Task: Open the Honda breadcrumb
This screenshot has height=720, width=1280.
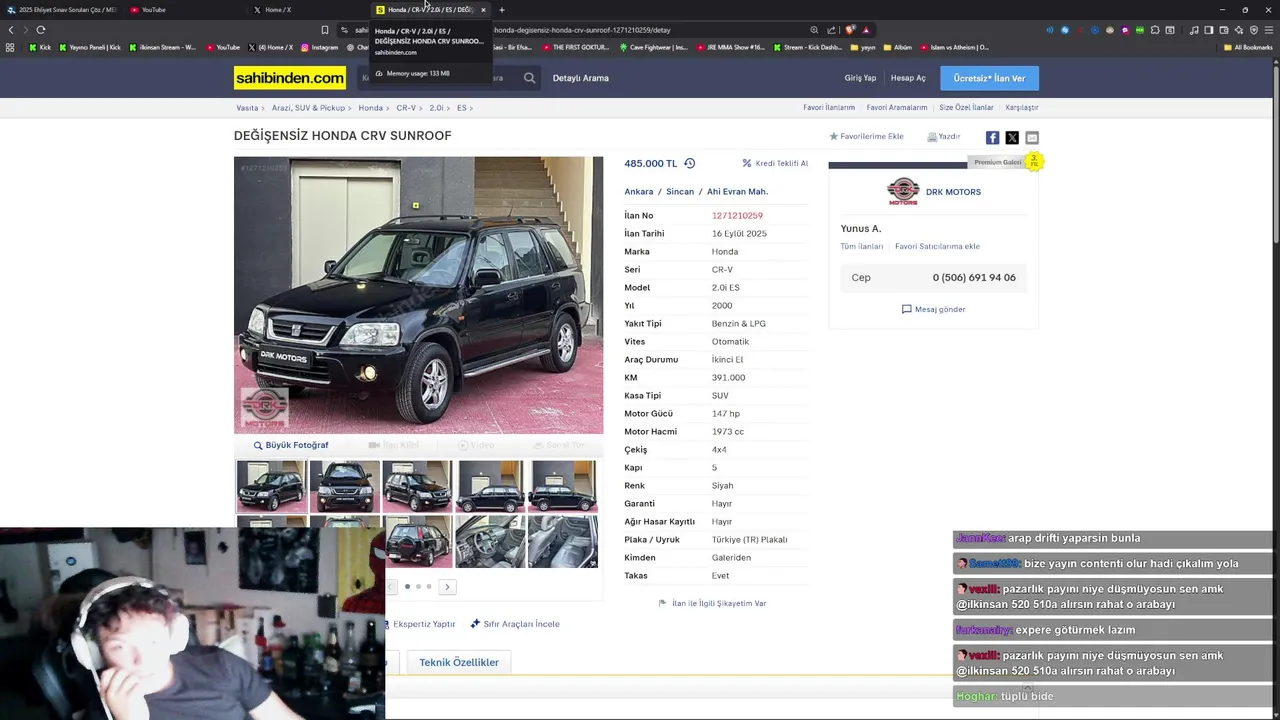Action: click(x=370, y=107)
